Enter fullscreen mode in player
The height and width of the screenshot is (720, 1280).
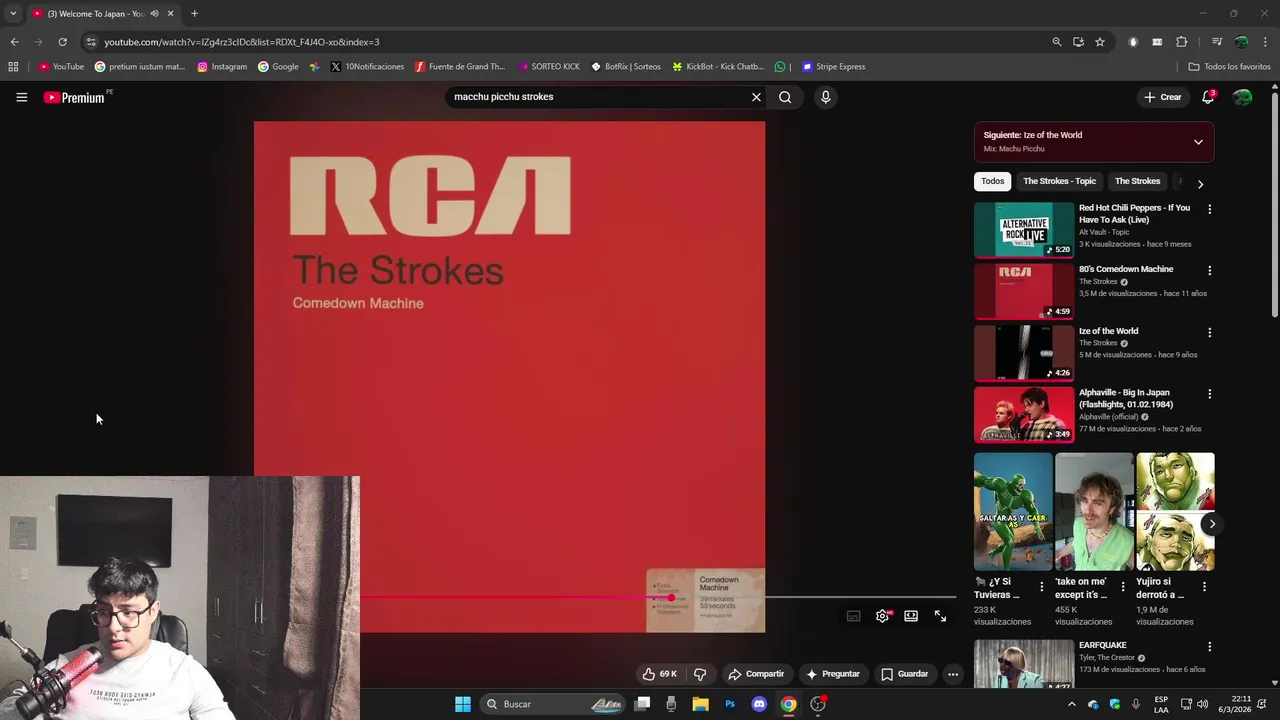[x=940, y=616]
